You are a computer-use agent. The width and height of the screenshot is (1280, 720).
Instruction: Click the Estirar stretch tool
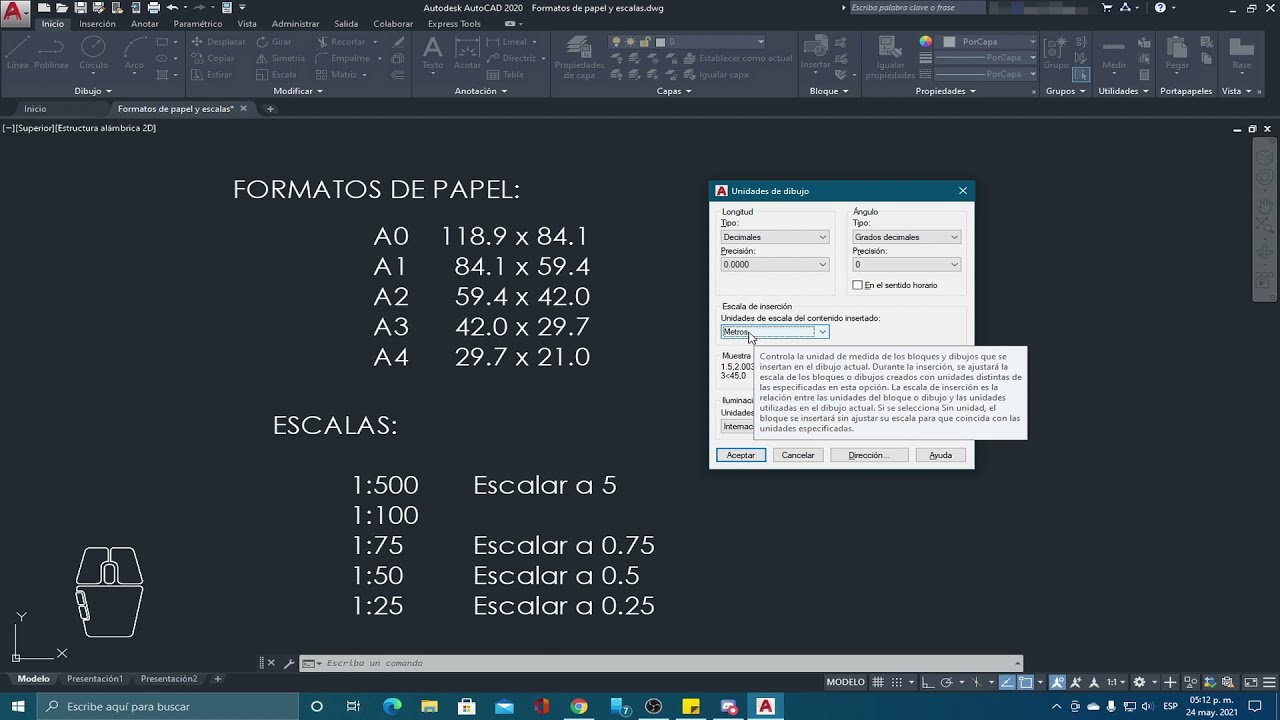[211, 74]
